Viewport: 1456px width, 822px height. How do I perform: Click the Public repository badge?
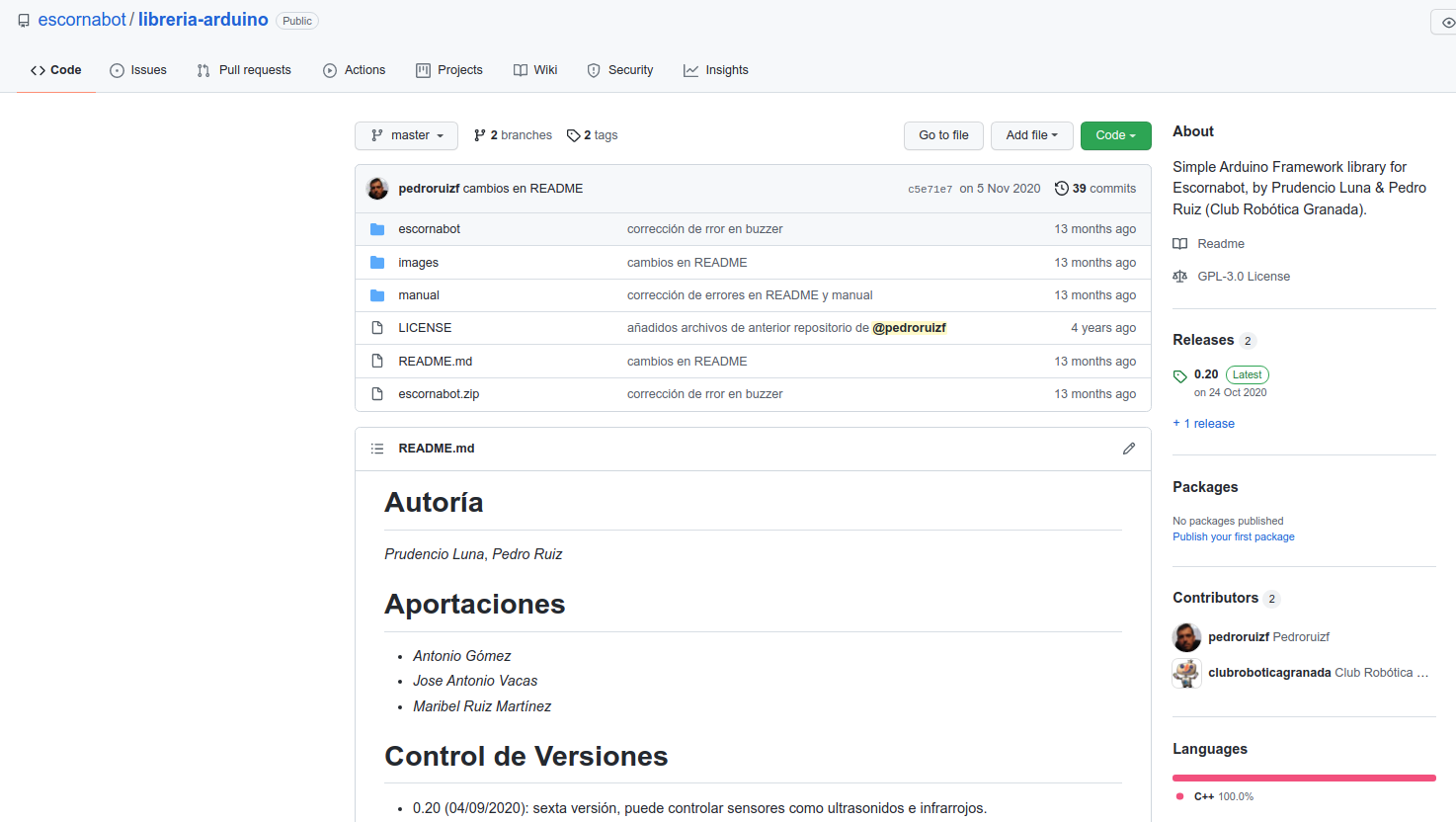coord(297,21)
